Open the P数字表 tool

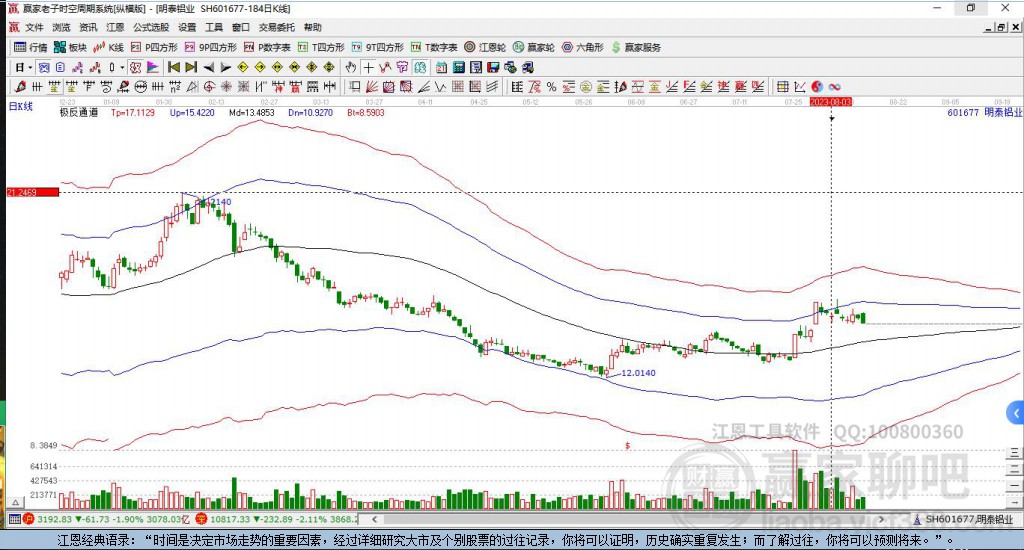coord(268,47)
